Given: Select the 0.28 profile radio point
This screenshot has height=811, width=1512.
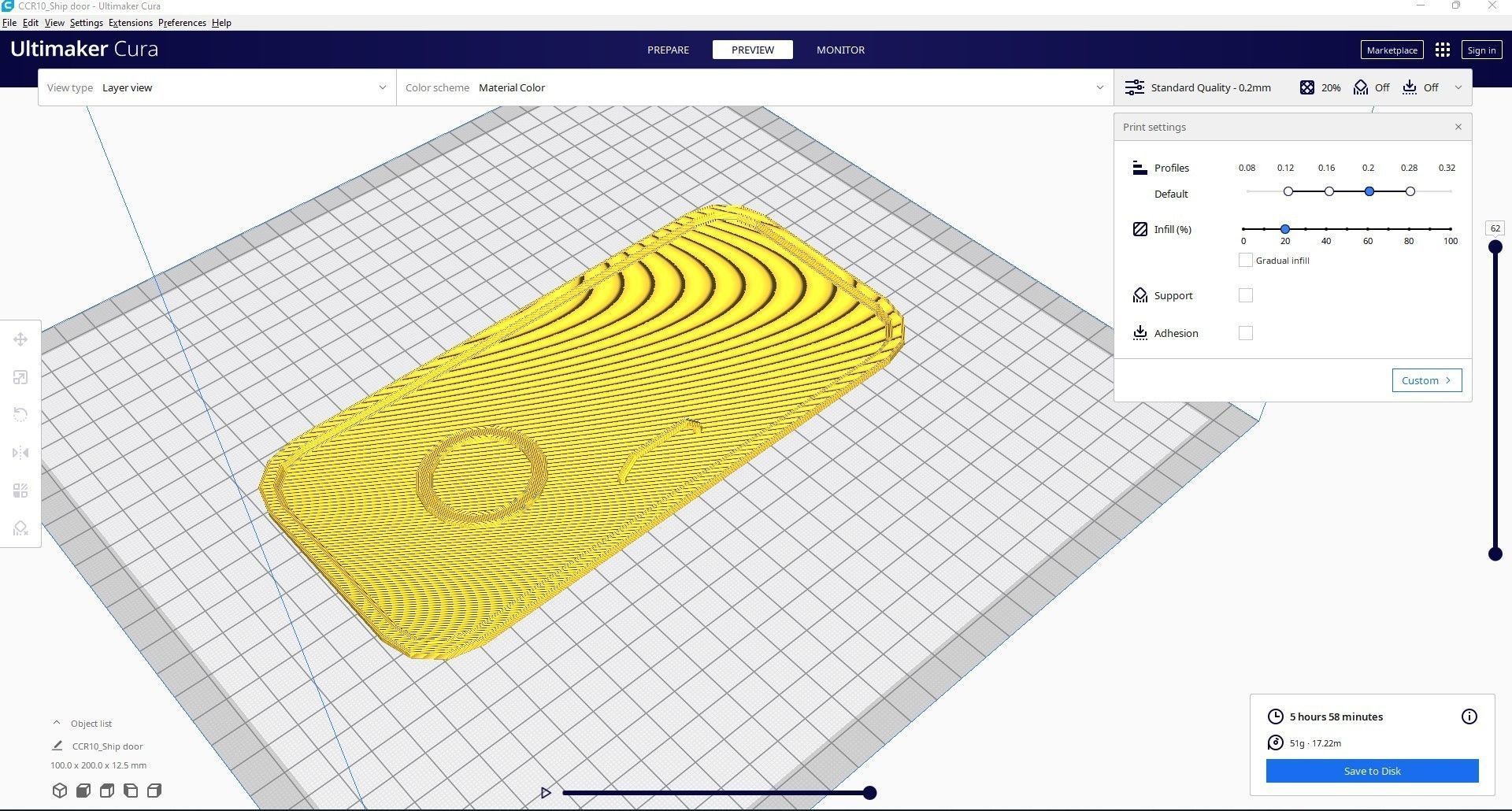Looking at the screenshot, I should coord(1410,191).
